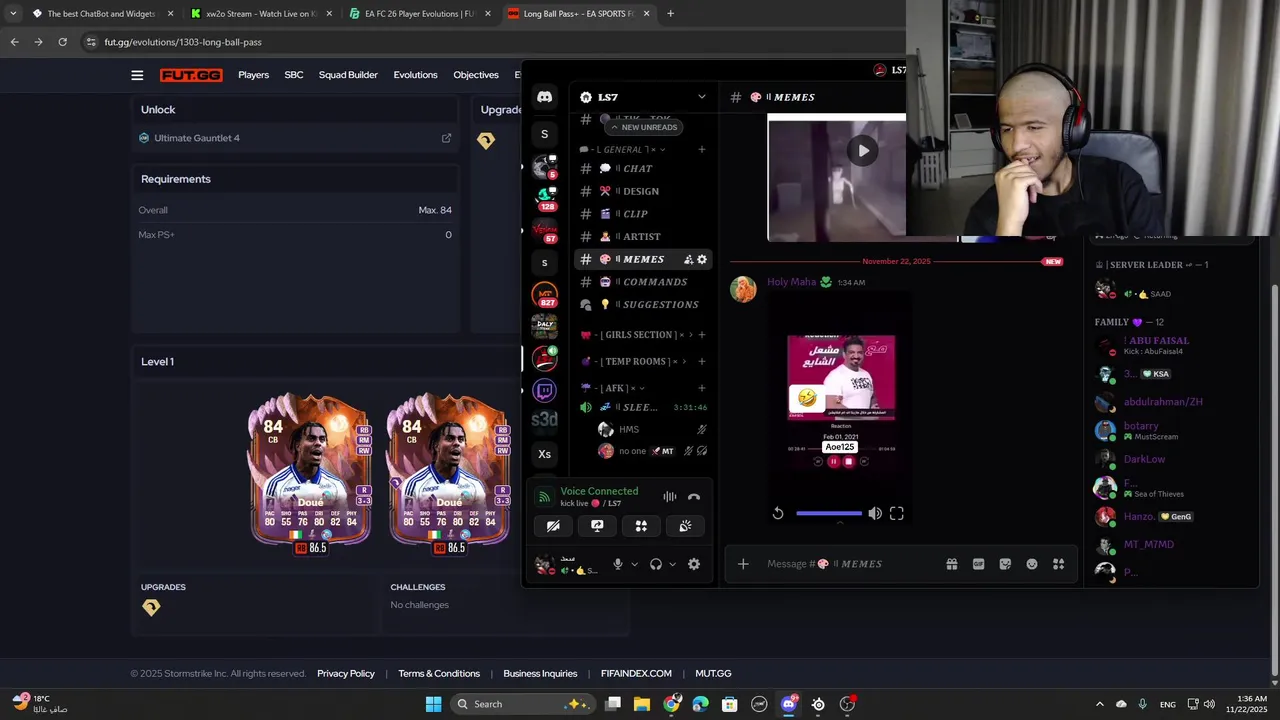This screenshot has width=1280, height=720.
Task: Open the emoji picker
Action: pyautogui.click(x=1032, y=564)
